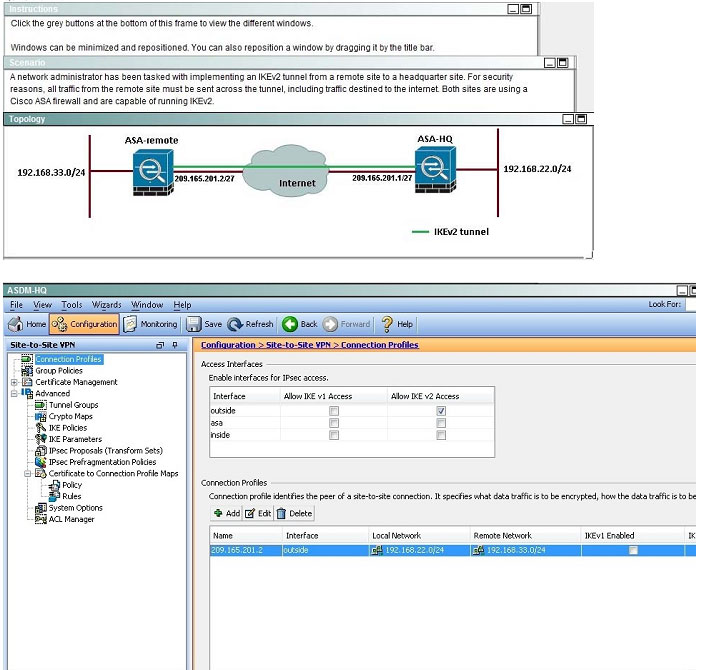Viewport: 703px width, 670px height.
Task: Enable IKE v1 access on inside interface
Action: click(x=334, y=435)
